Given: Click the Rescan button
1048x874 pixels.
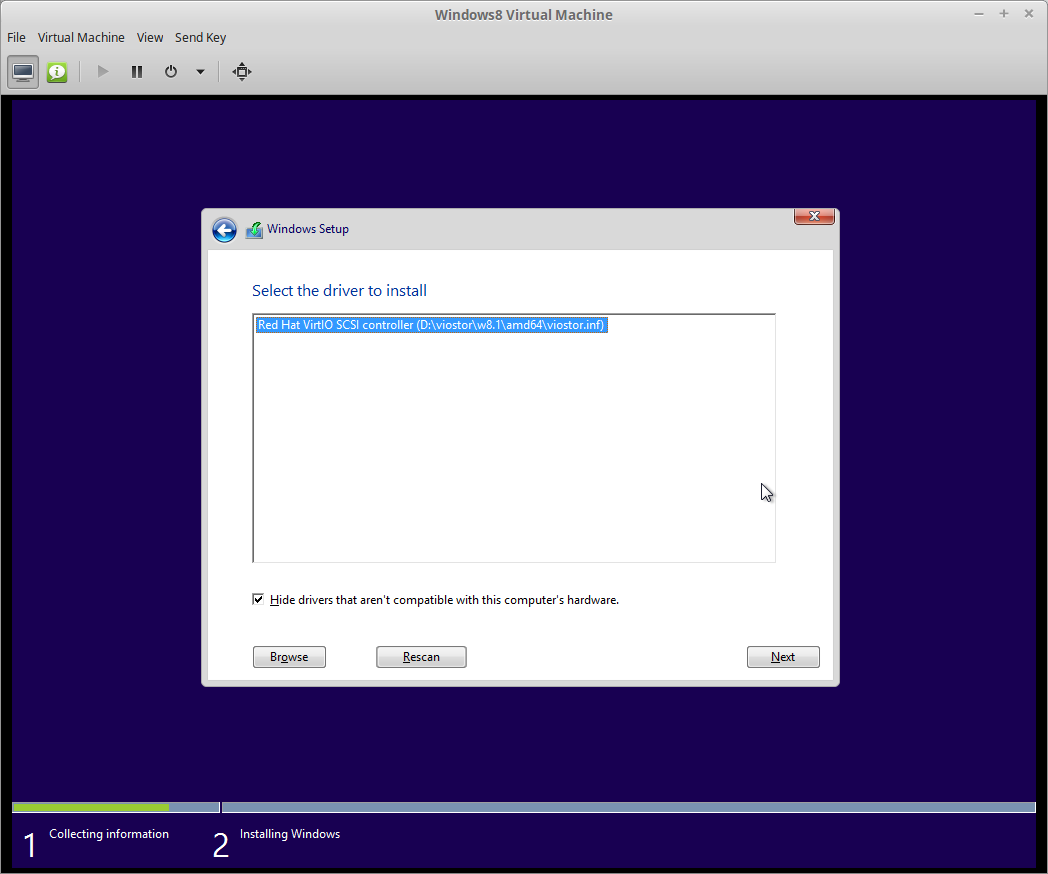Looking at the screenshot, I should [x=421, y=657].
